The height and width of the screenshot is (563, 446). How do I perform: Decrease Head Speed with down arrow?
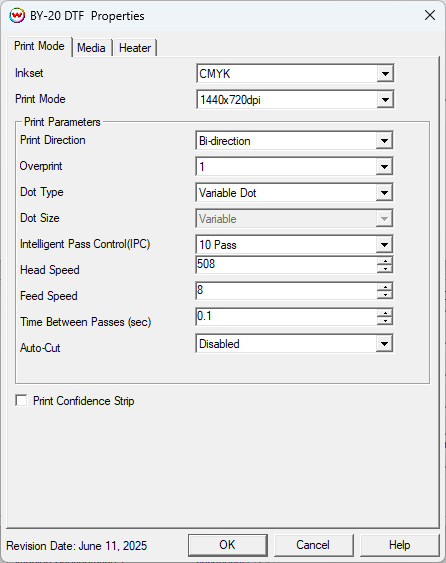click(385, 269)
